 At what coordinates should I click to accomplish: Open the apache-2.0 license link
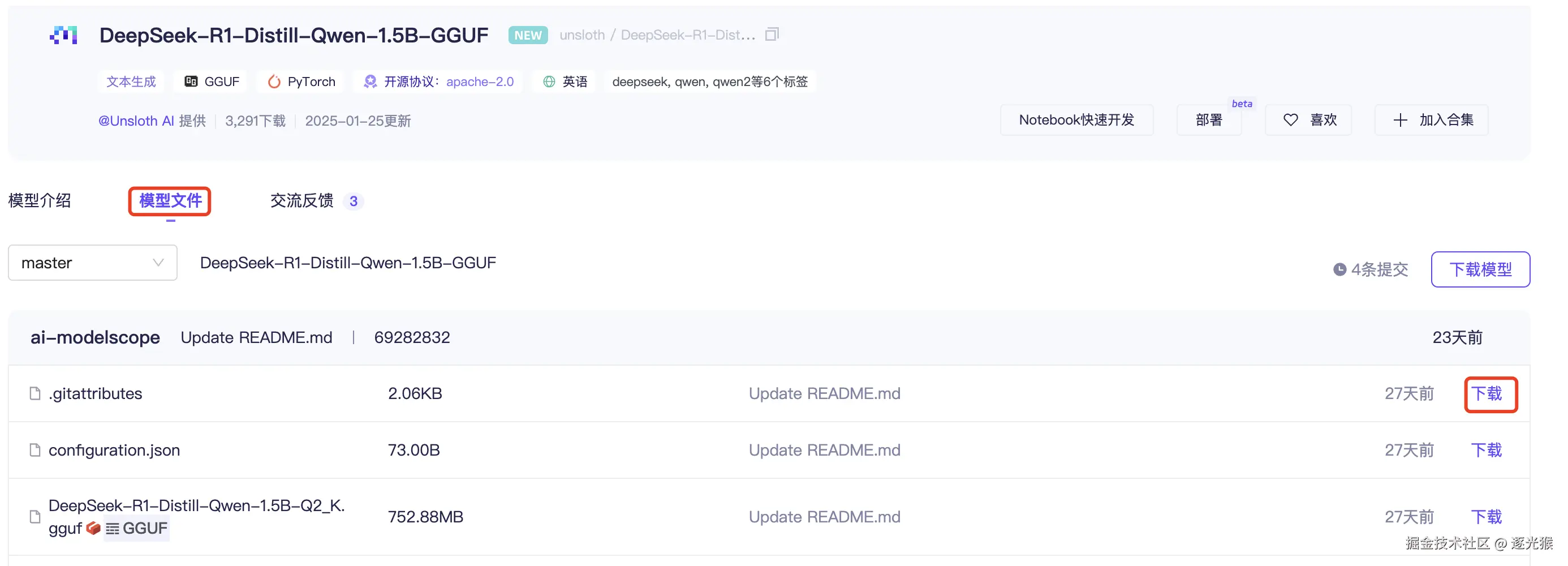tap(480, 82)
